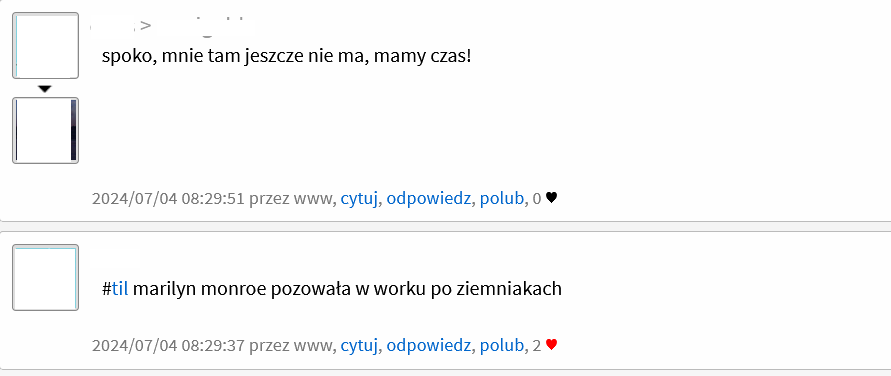Click "polub" on the 08:29:51 post
The width and height of the screenshot is (891, 376).
coord(501,199)
